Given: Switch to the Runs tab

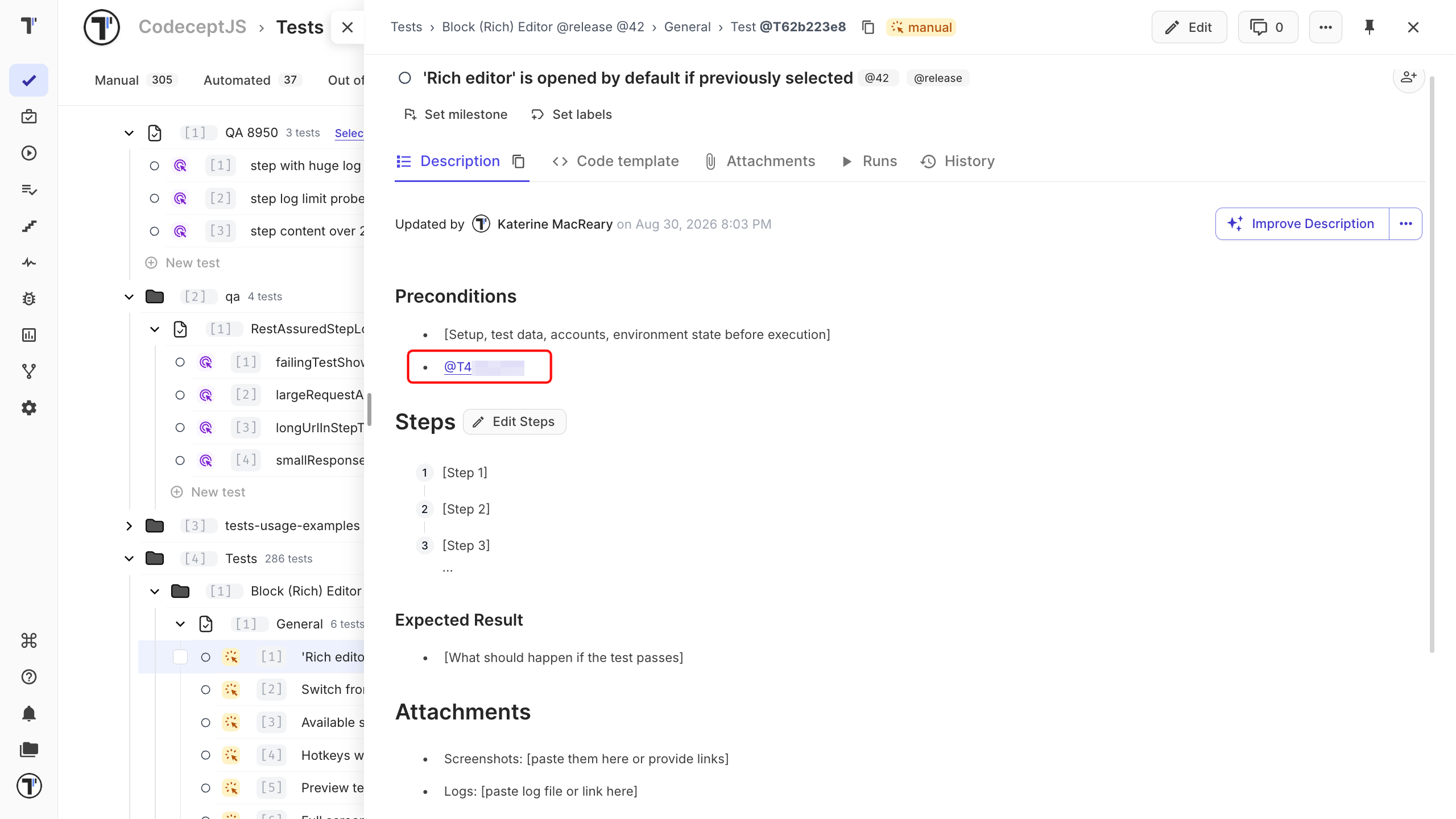Looking at the screenshot, I should [x=869, y=162].
